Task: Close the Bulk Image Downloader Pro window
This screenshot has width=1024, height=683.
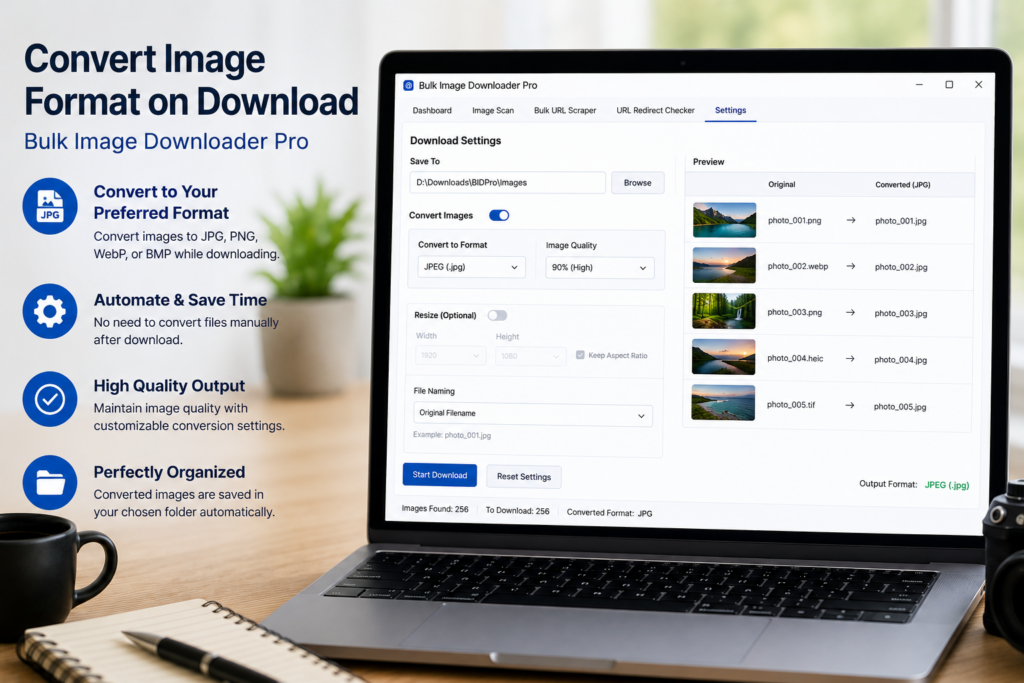Action: coord(978,84)
